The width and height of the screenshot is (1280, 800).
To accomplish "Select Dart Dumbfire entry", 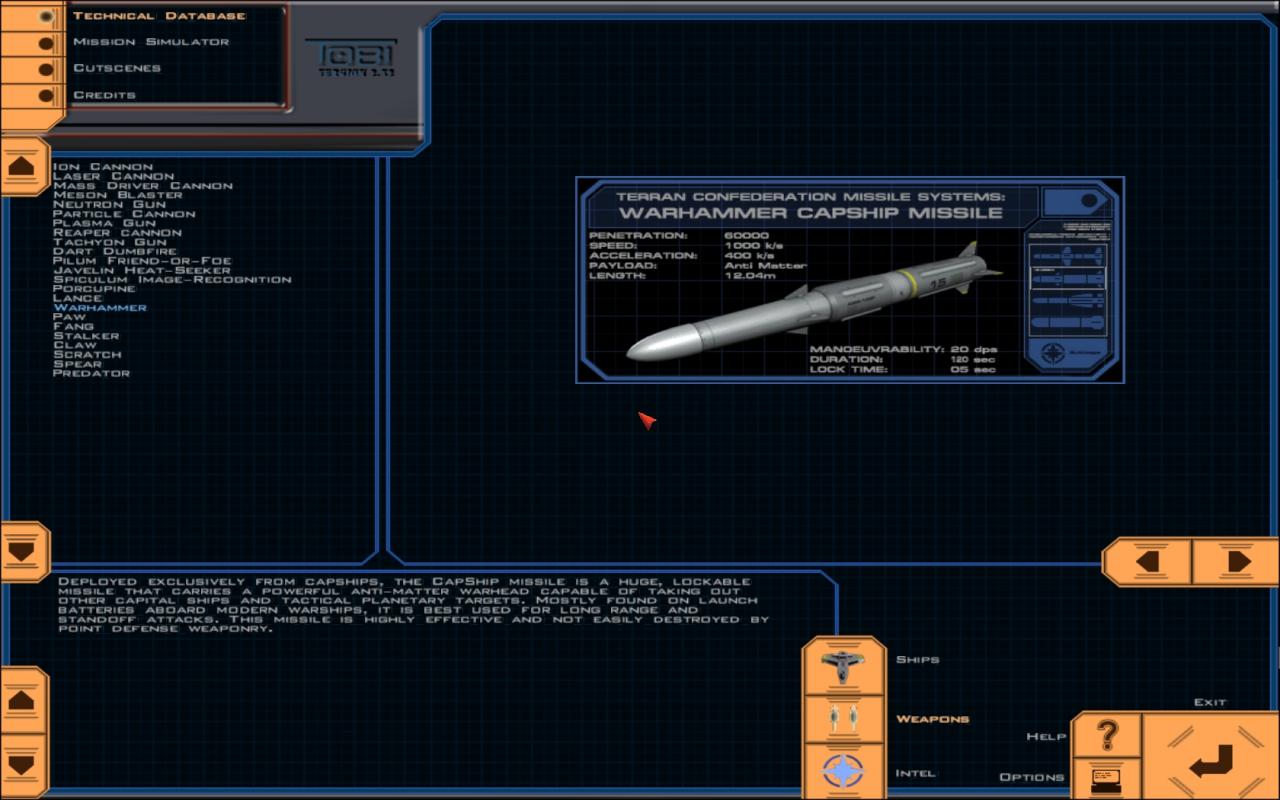I will click(115, 251).
